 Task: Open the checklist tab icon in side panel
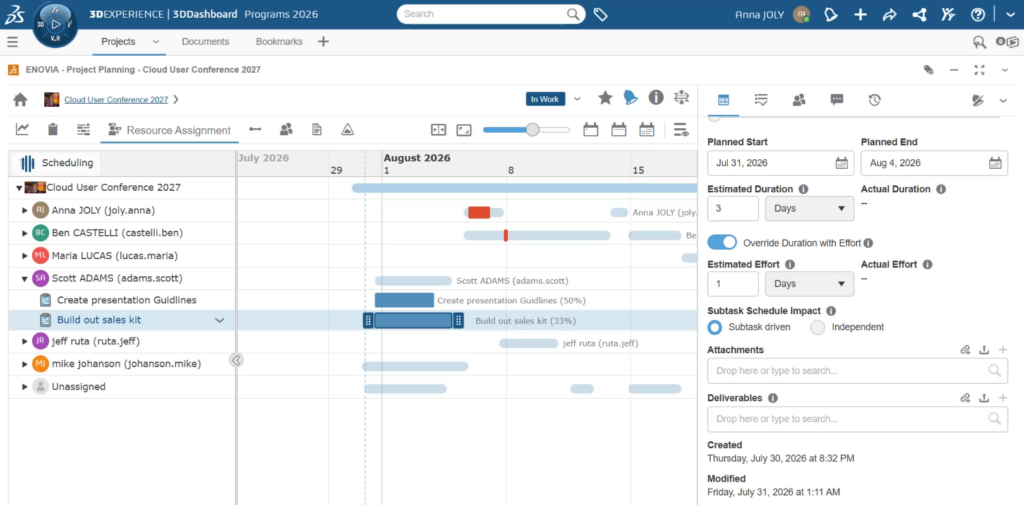[x=761, y=99]
